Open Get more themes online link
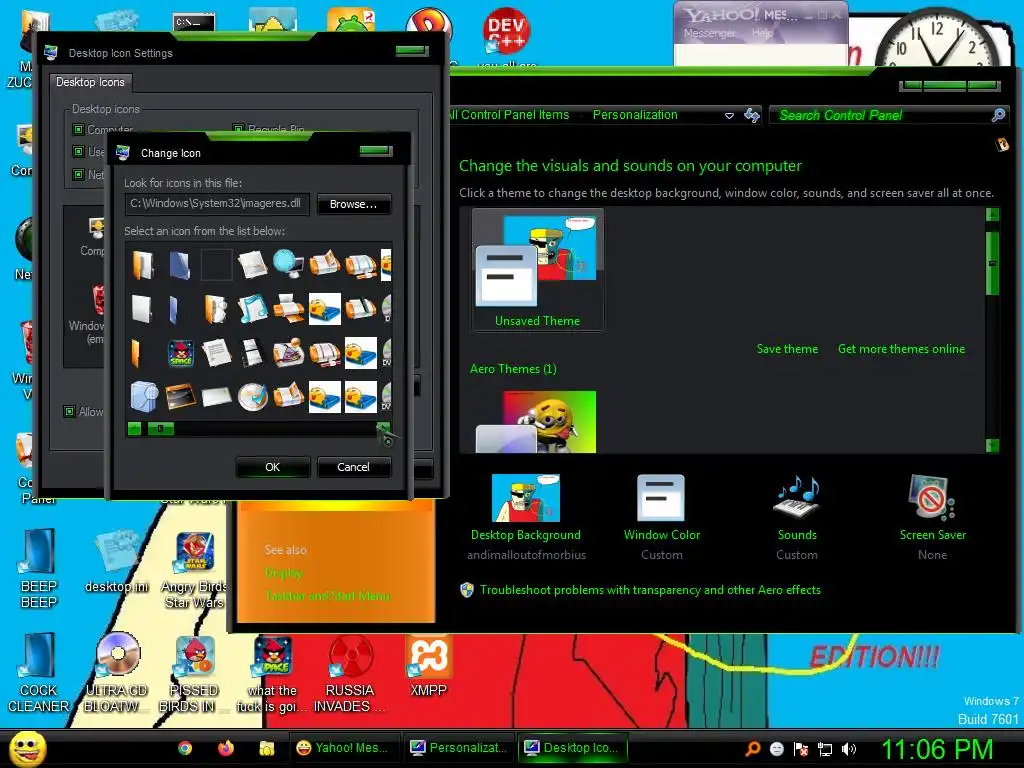Screen dimensions: 1024x768 point(901,349)
